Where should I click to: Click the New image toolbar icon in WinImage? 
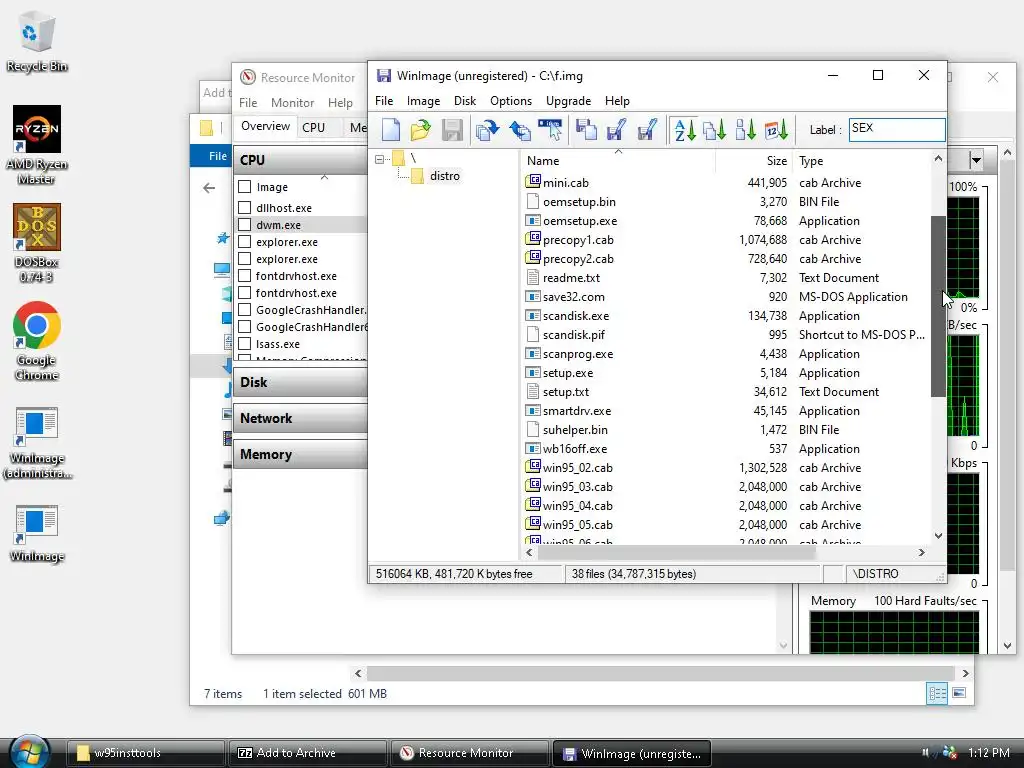(391, 129)
